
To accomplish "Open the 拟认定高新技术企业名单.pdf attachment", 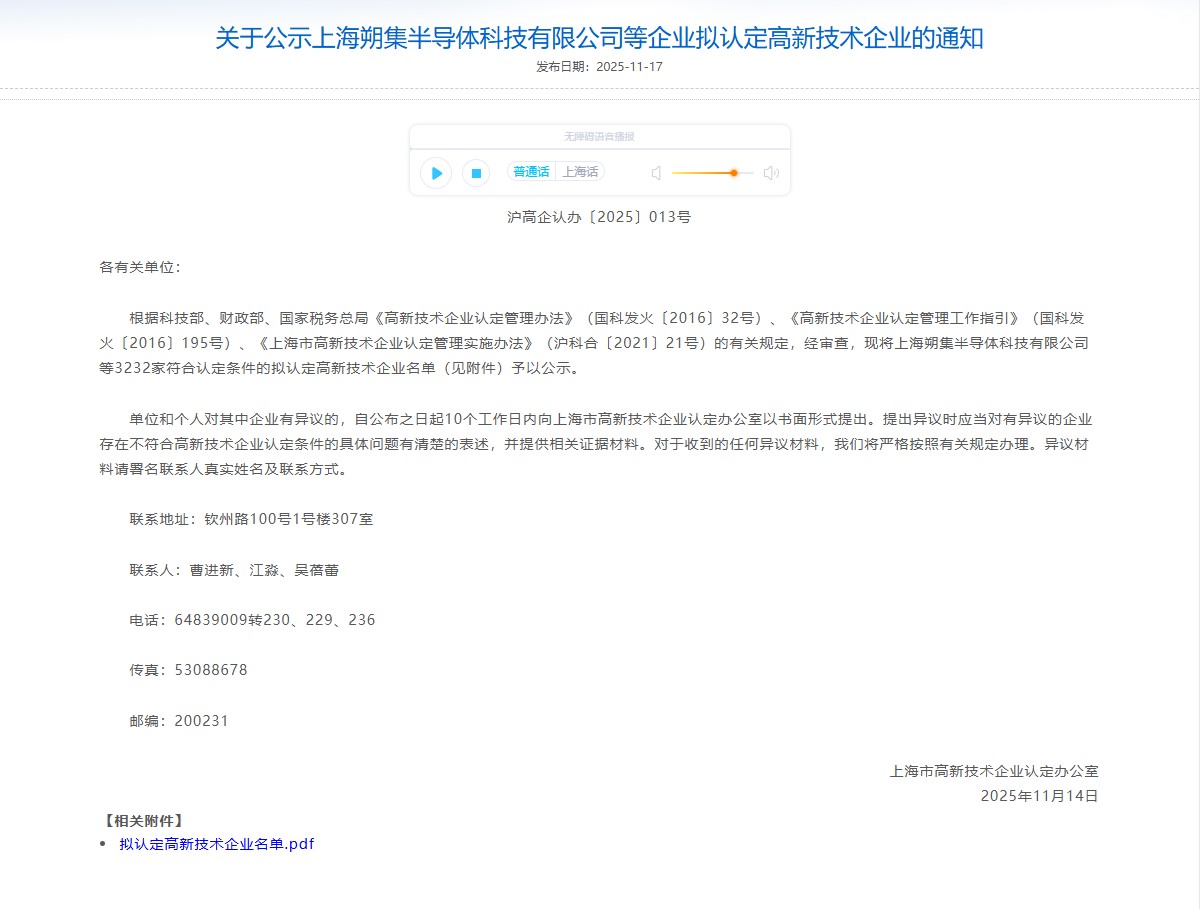I will pos(216,844).
